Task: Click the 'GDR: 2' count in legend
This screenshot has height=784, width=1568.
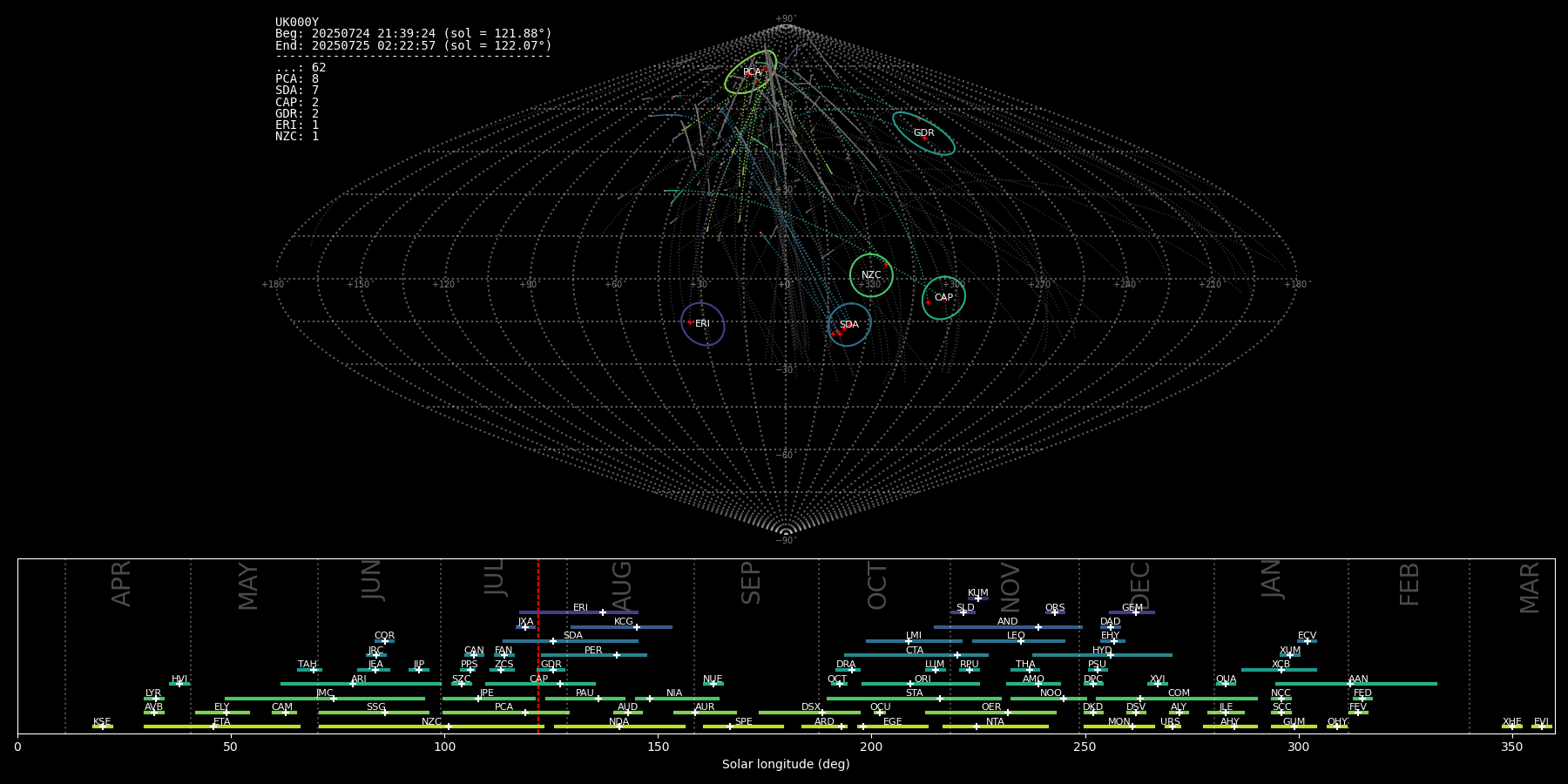Action: coord(297,113)
